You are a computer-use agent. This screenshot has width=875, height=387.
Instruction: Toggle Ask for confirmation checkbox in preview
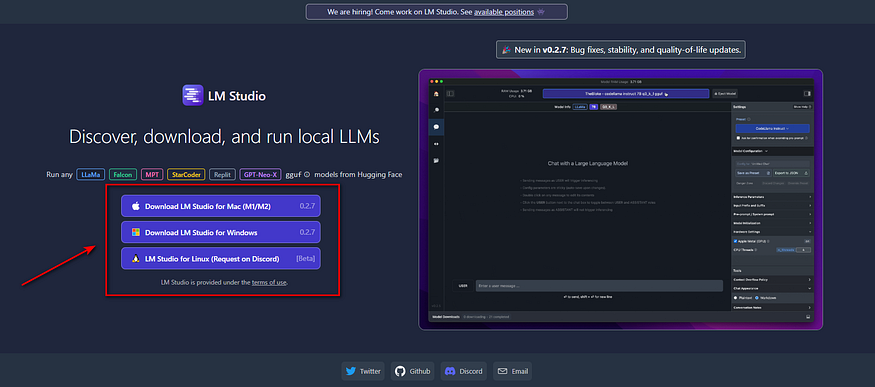coord(738,138)
